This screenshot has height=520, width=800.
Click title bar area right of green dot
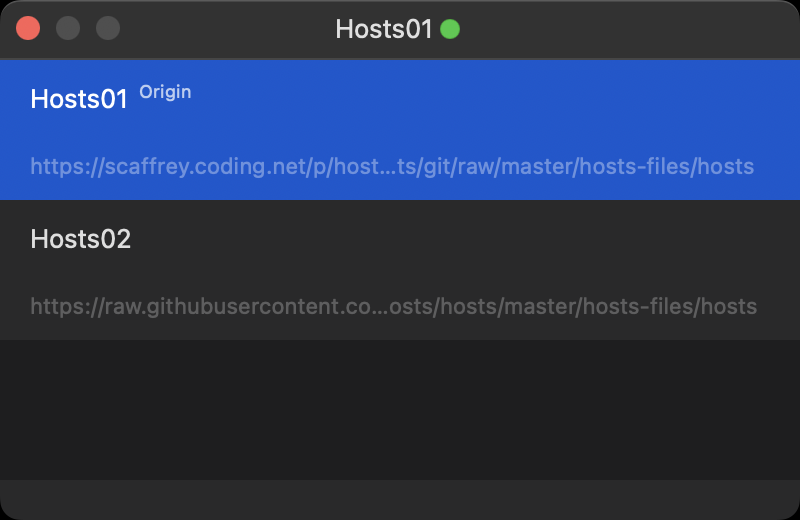click(x=620, y=29)
